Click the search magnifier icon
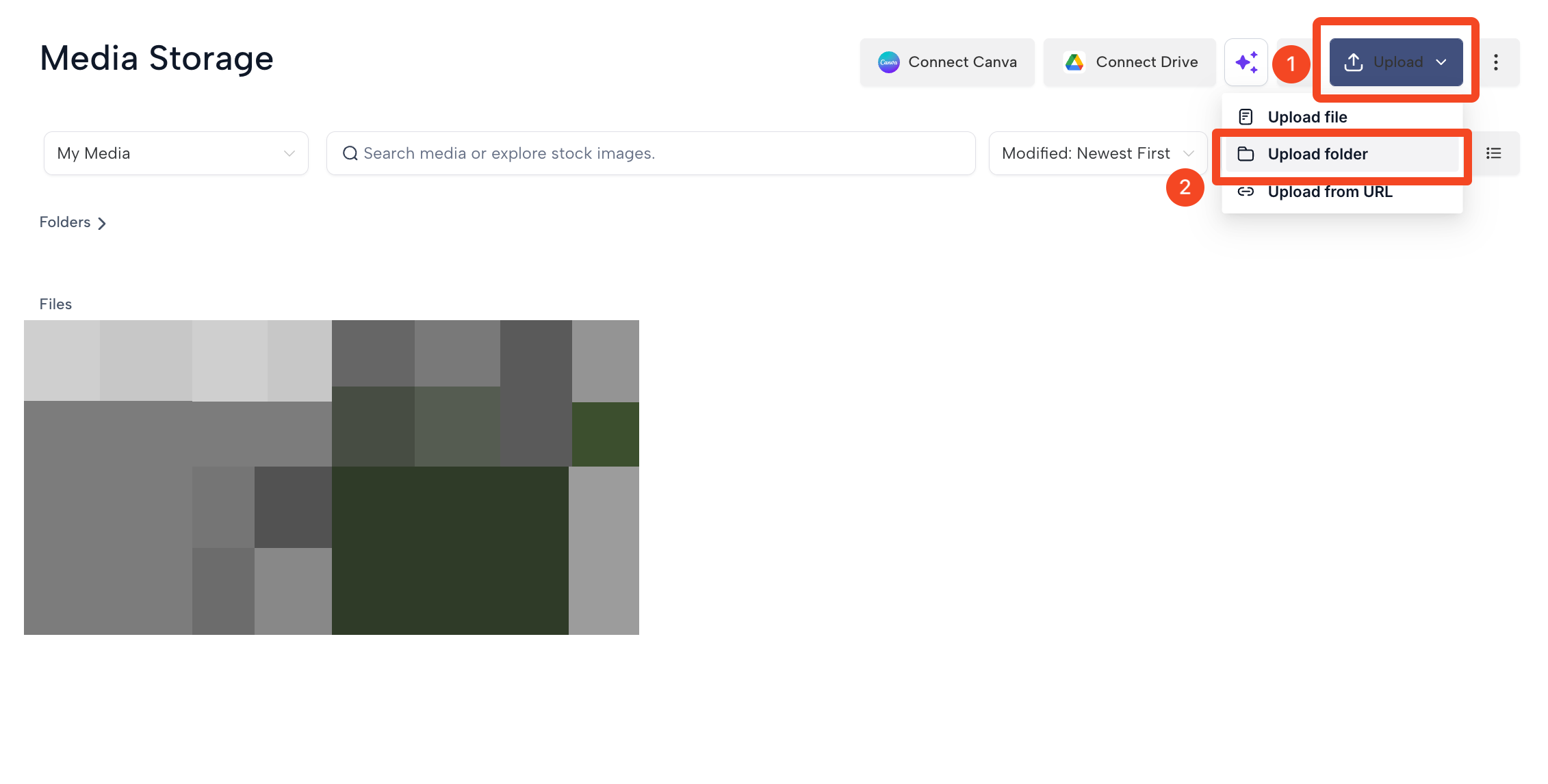 (350, 153)
